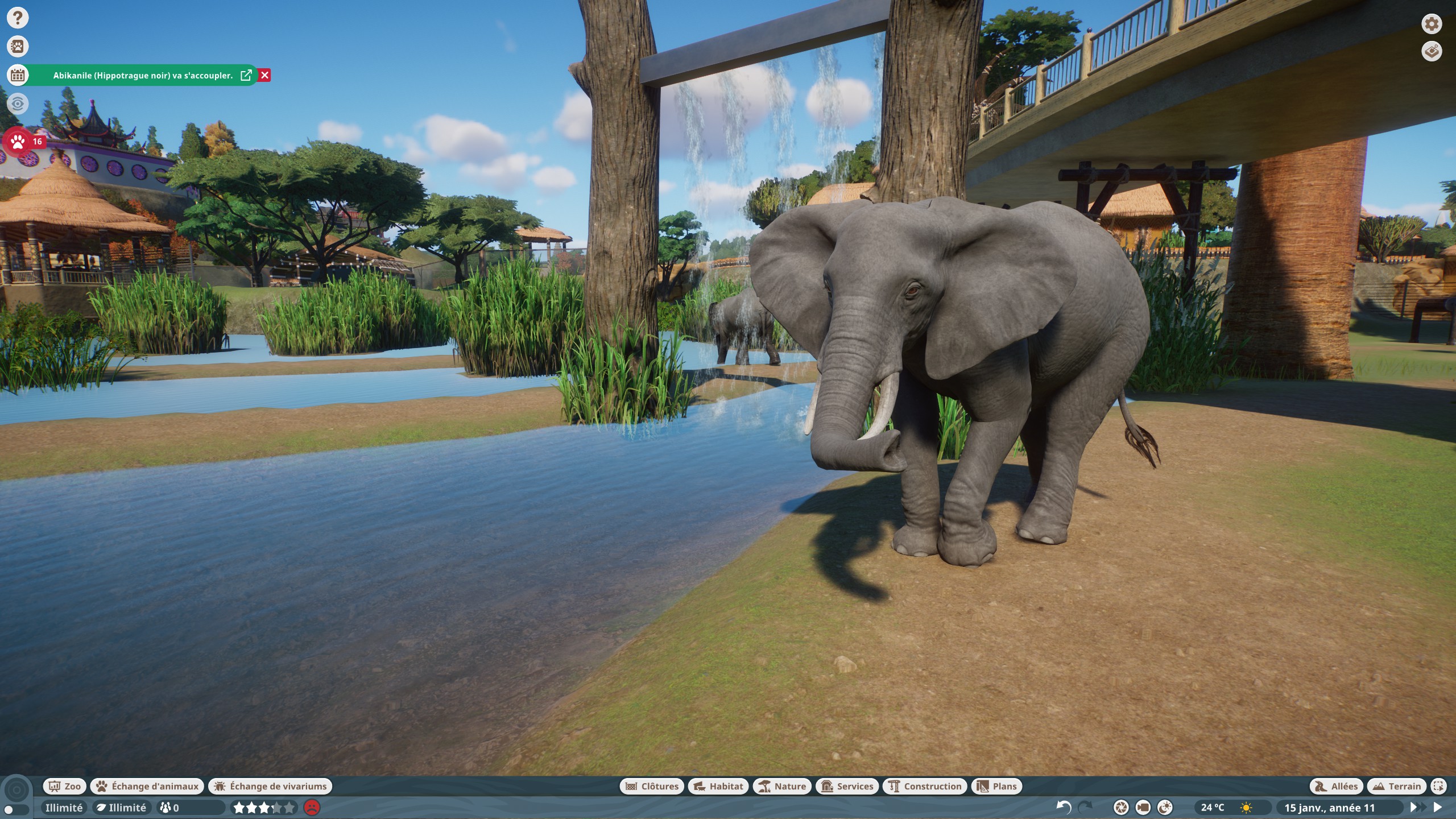Click the redo arrow
The width and height of the screenshot is (1456, 819).
click(x=1085, y=807)
